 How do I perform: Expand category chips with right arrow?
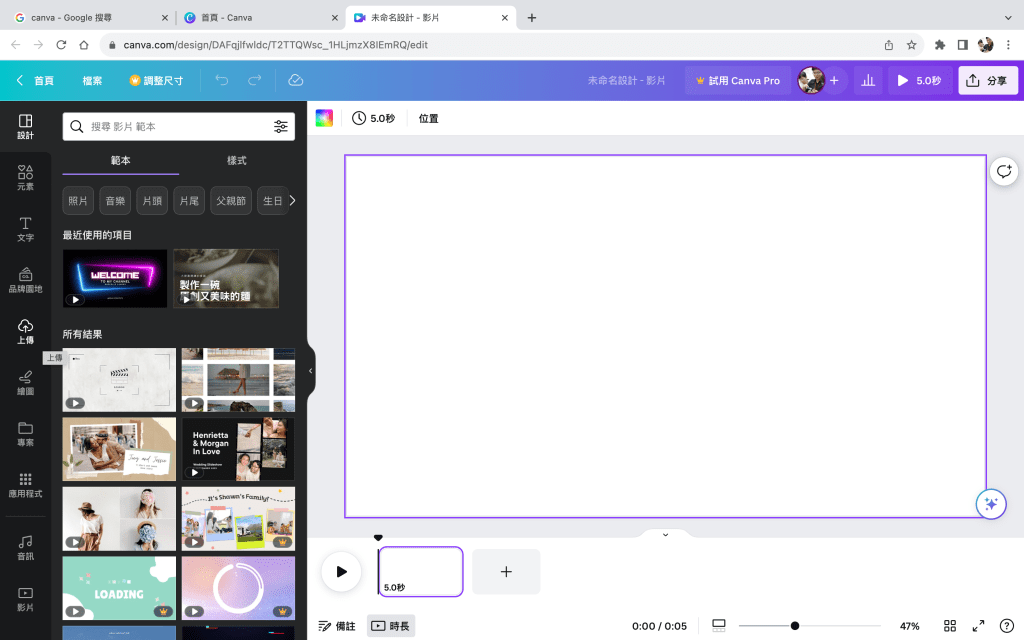pos(292,201)
